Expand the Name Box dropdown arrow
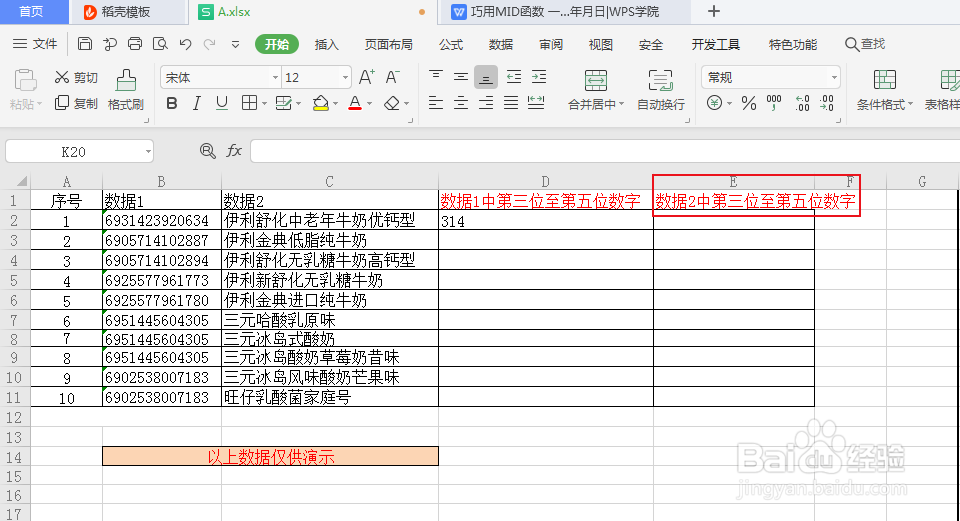The width and height of the screenshot is (960, 521). click(x=148, y=151)
